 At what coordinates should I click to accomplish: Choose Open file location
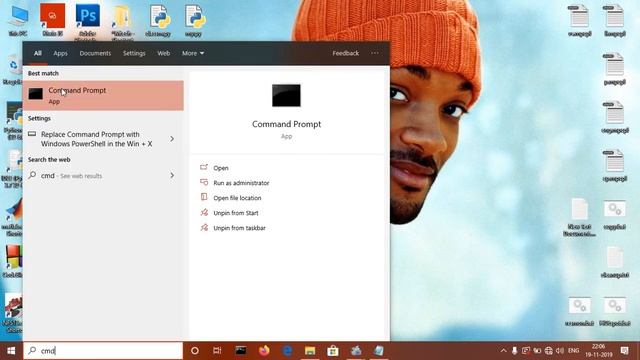[237, 198]
